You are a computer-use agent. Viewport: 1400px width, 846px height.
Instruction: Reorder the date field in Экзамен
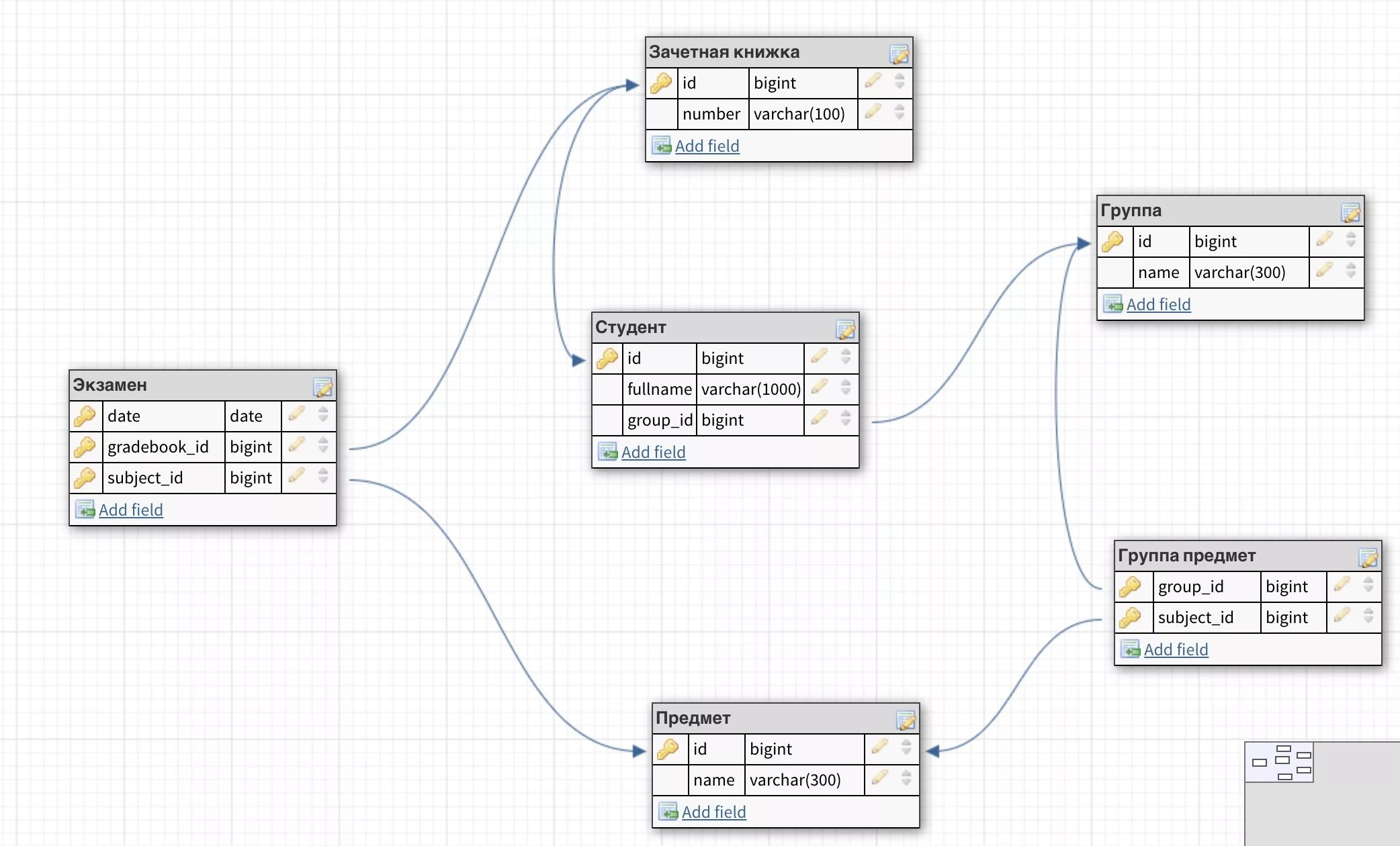(323, 414)
